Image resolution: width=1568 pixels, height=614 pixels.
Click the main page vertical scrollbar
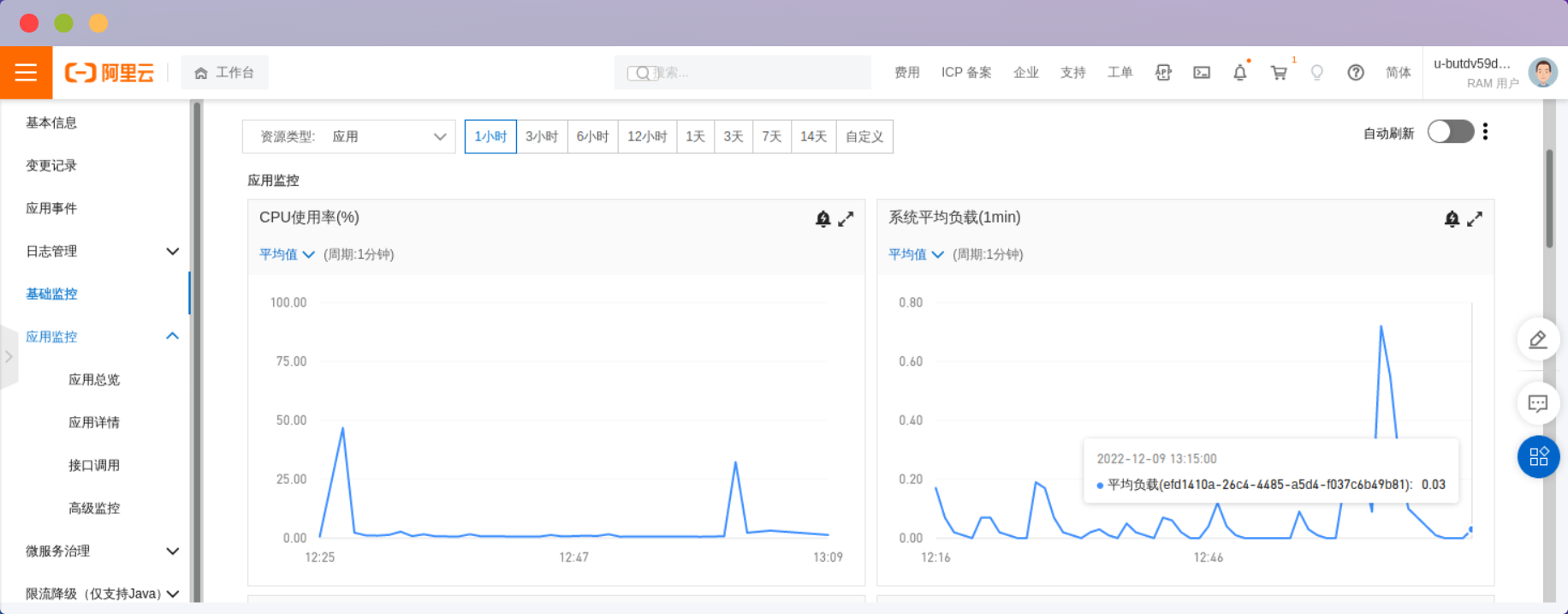pyautogui.click(x=1549, y=199)
